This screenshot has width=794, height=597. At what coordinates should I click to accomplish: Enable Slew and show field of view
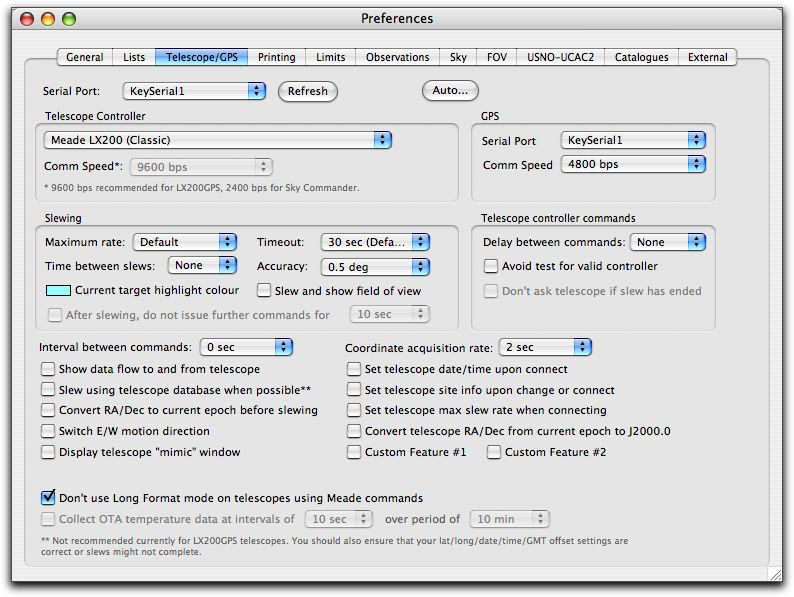coord(265,291)
